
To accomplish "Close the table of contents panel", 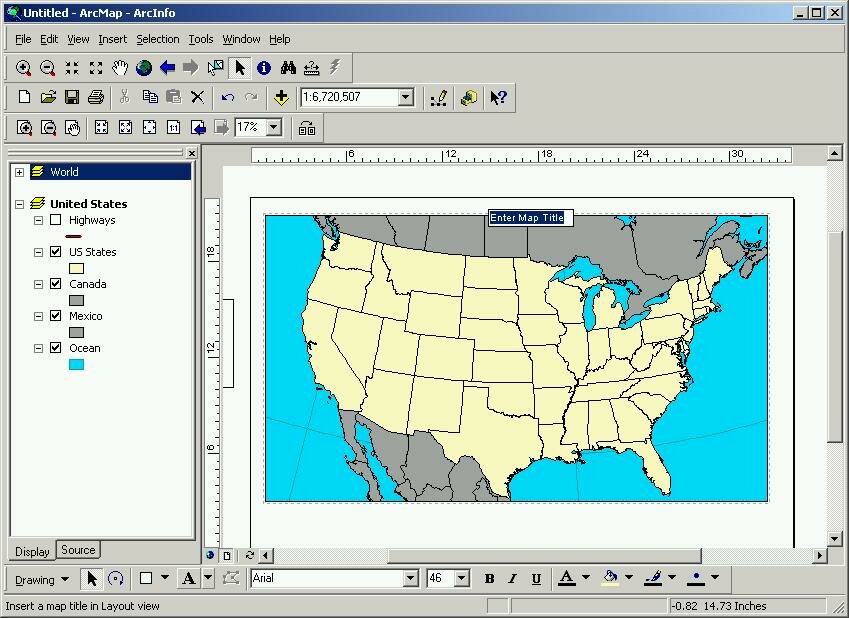I will pos(191,153).
